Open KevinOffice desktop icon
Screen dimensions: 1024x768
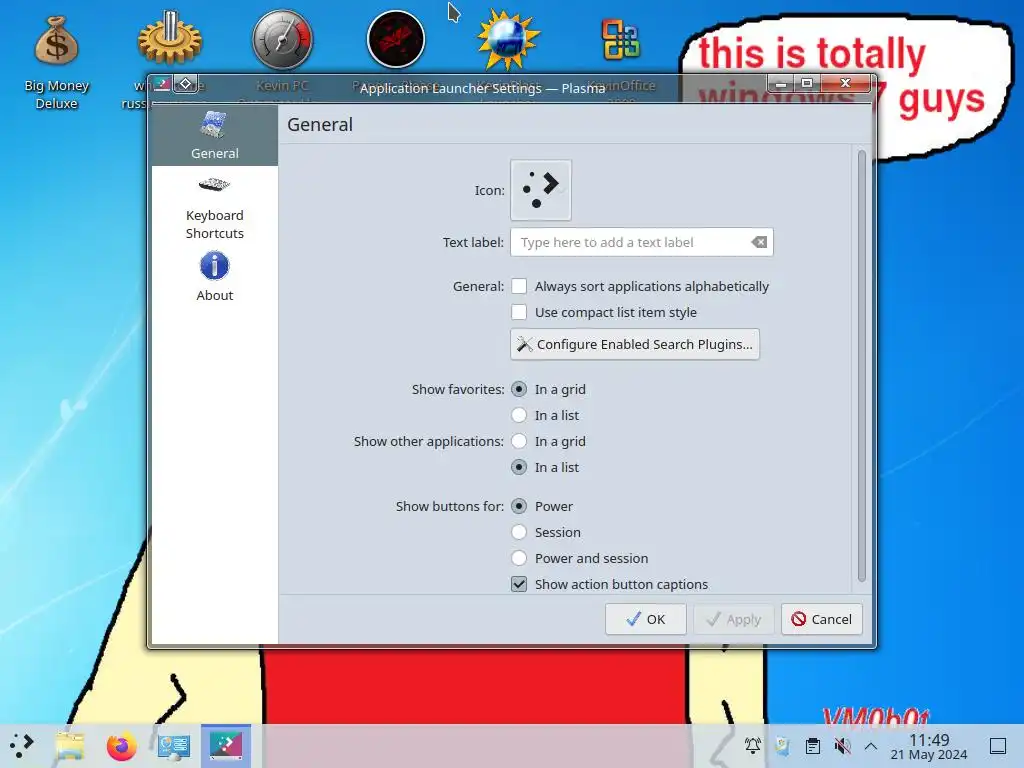click(x=621, y=39)
